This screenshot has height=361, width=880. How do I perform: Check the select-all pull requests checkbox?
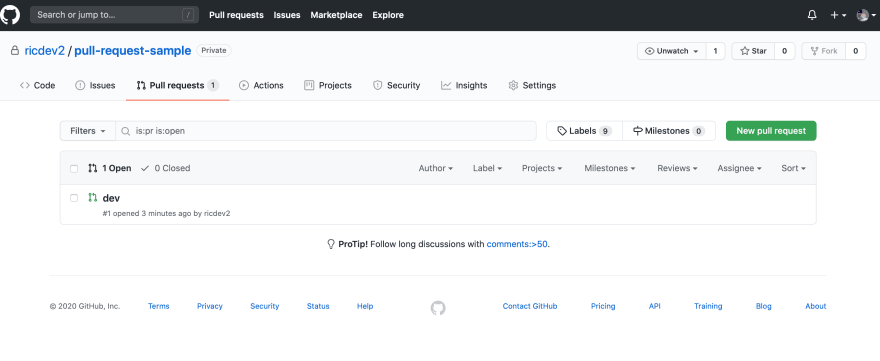click(74, 168)
